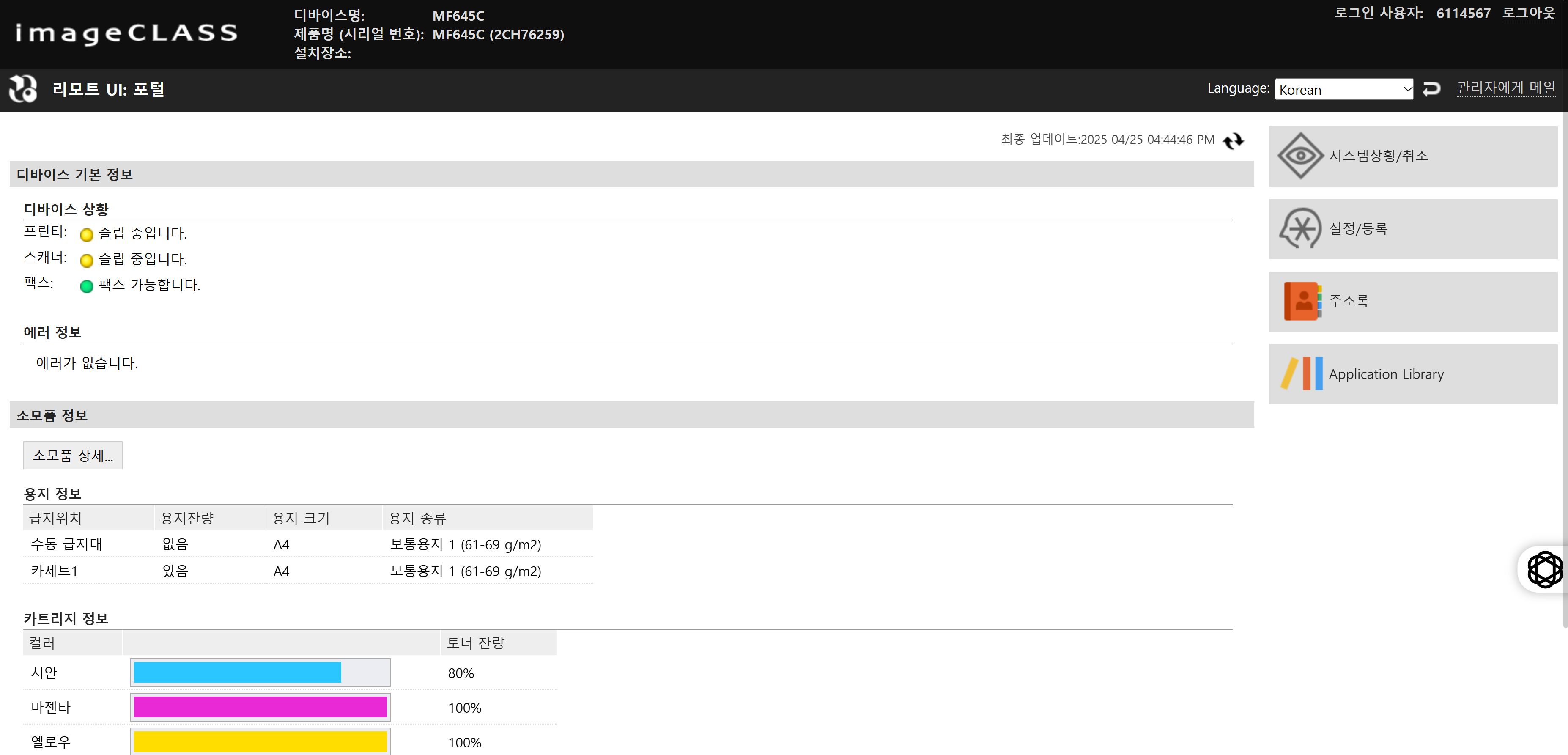
Task: Click the refresh update icon
Action: click(x=1233, y=141)
